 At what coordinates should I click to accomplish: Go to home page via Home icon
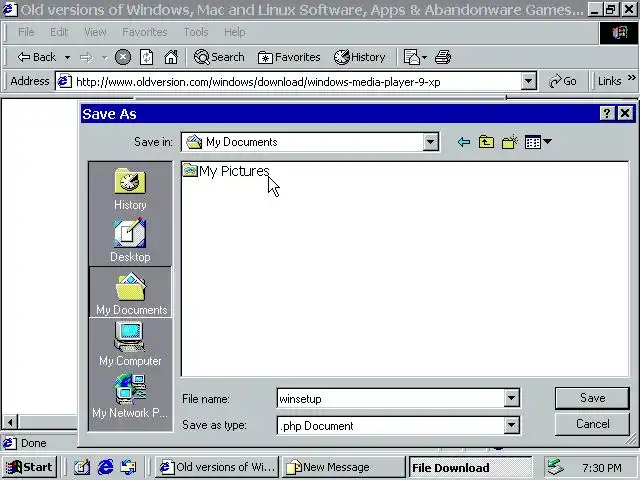171,57
